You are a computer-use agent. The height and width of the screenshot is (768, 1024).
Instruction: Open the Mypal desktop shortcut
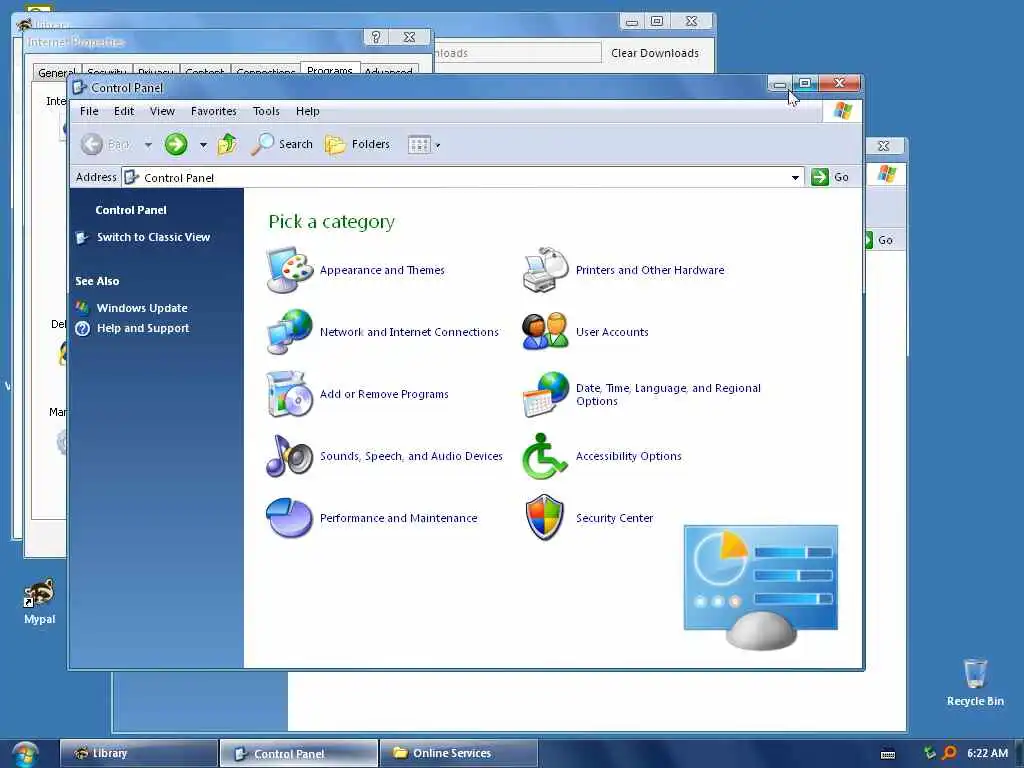pos(39,601)
